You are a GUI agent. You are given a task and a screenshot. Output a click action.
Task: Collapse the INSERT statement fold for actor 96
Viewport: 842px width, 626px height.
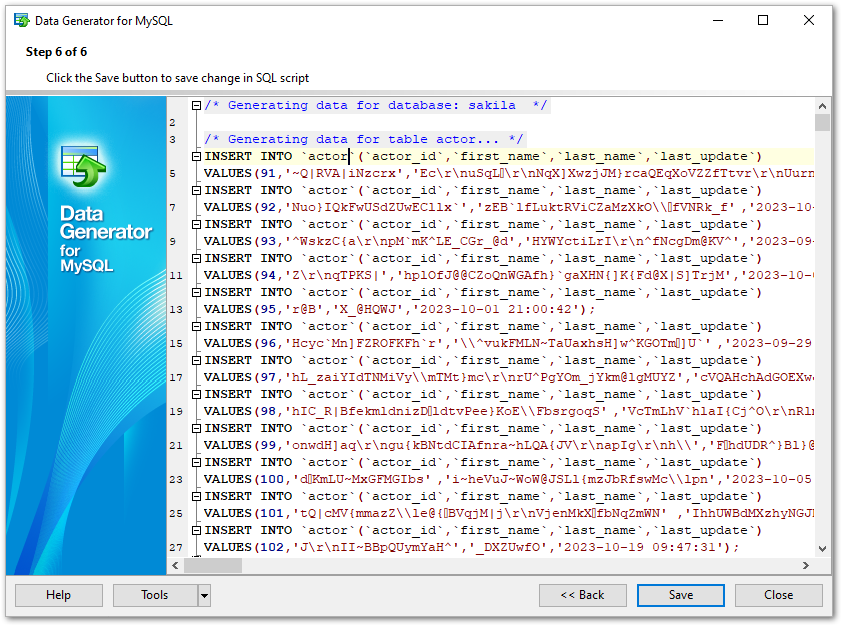click(197, 326)
